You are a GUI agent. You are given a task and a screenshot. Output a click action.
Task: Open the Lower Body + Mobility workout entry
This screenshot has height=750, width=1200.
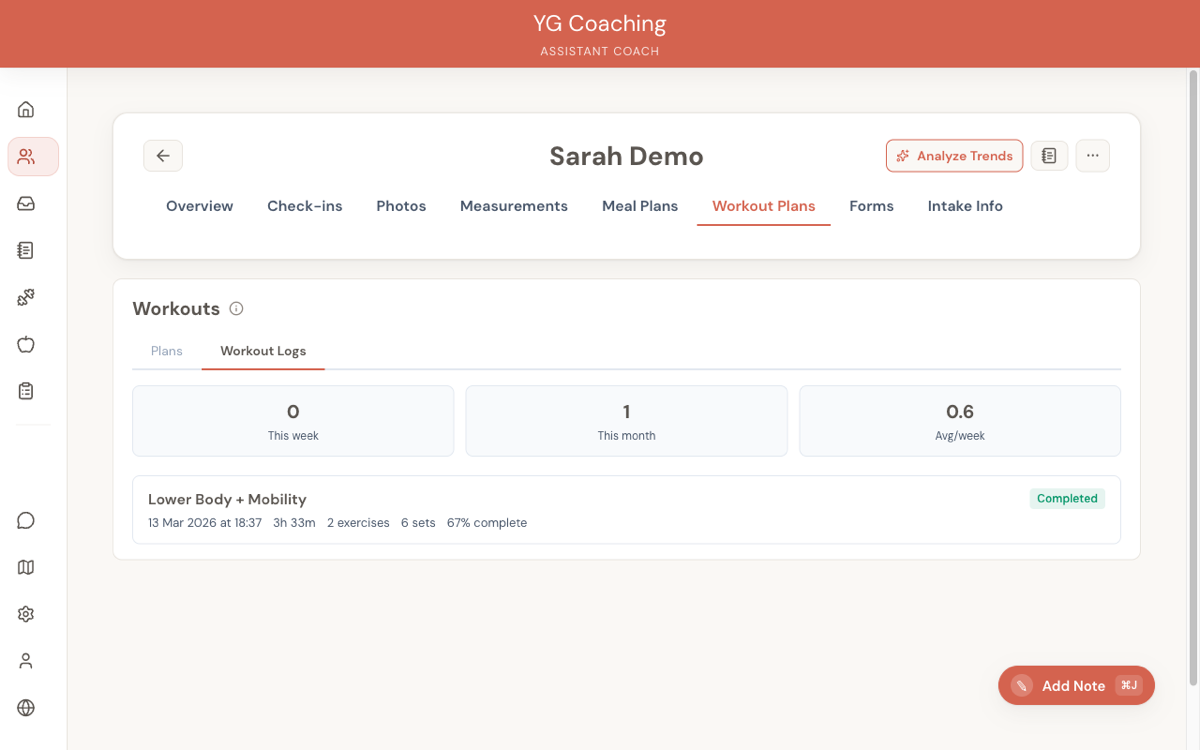(x=627, y=509)
